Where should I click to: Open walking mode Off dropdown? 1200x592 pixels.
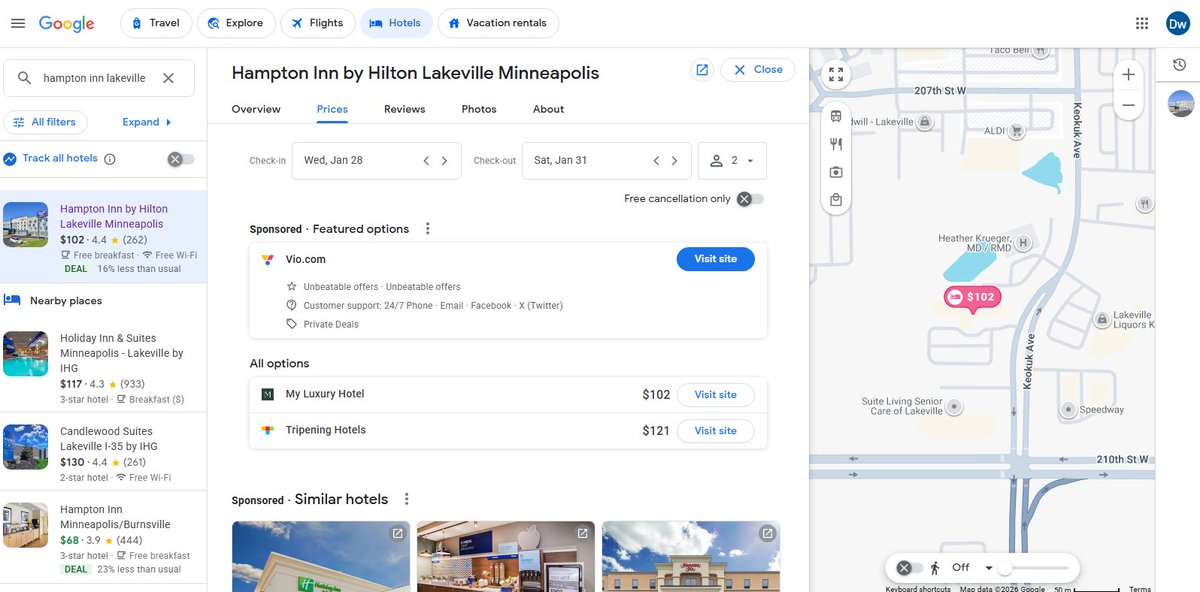[973, 568]
